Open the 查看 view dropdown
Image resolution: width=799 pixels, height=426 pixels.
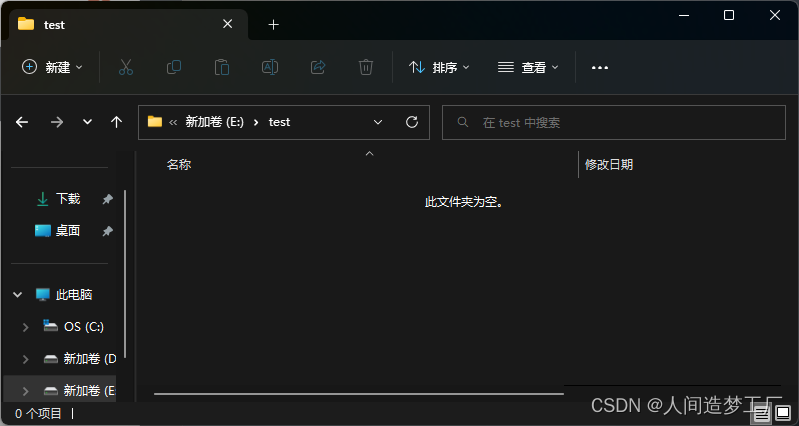pyautogui.click(x=528, y=67)
